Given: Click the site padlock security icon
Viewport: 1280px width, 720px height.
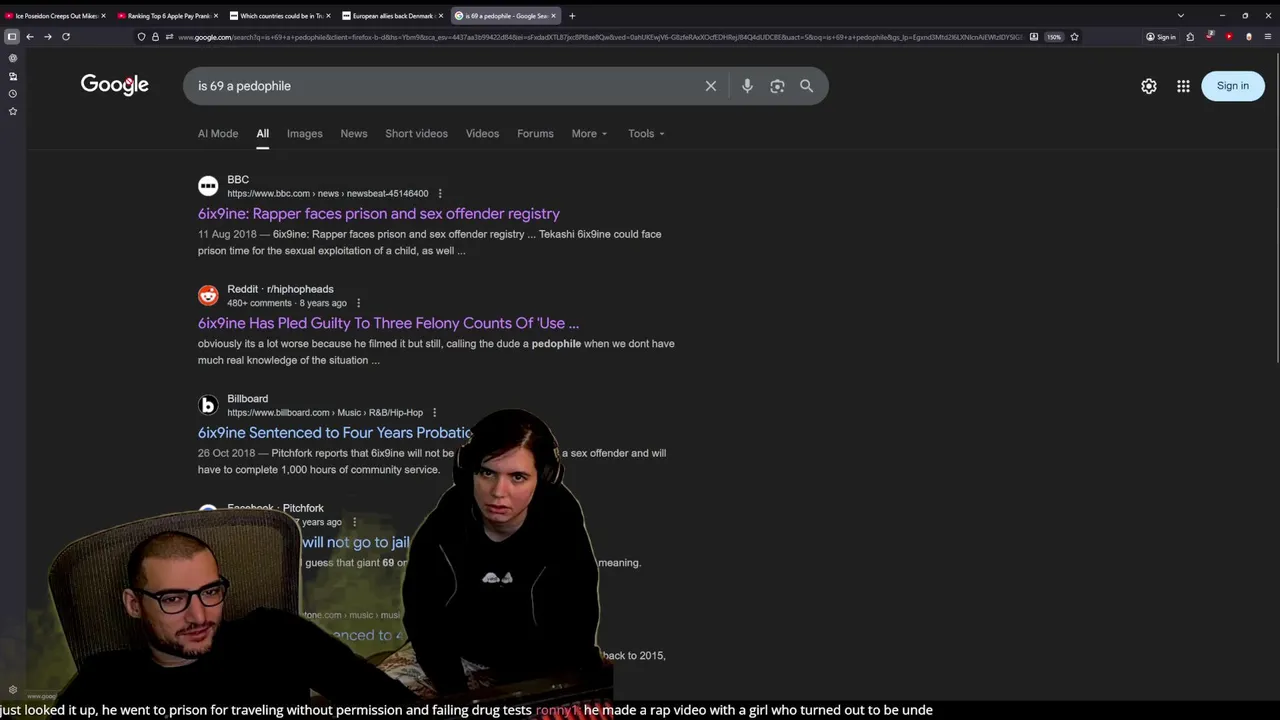Looking at the screenshot, I should (x=155, y=37).
